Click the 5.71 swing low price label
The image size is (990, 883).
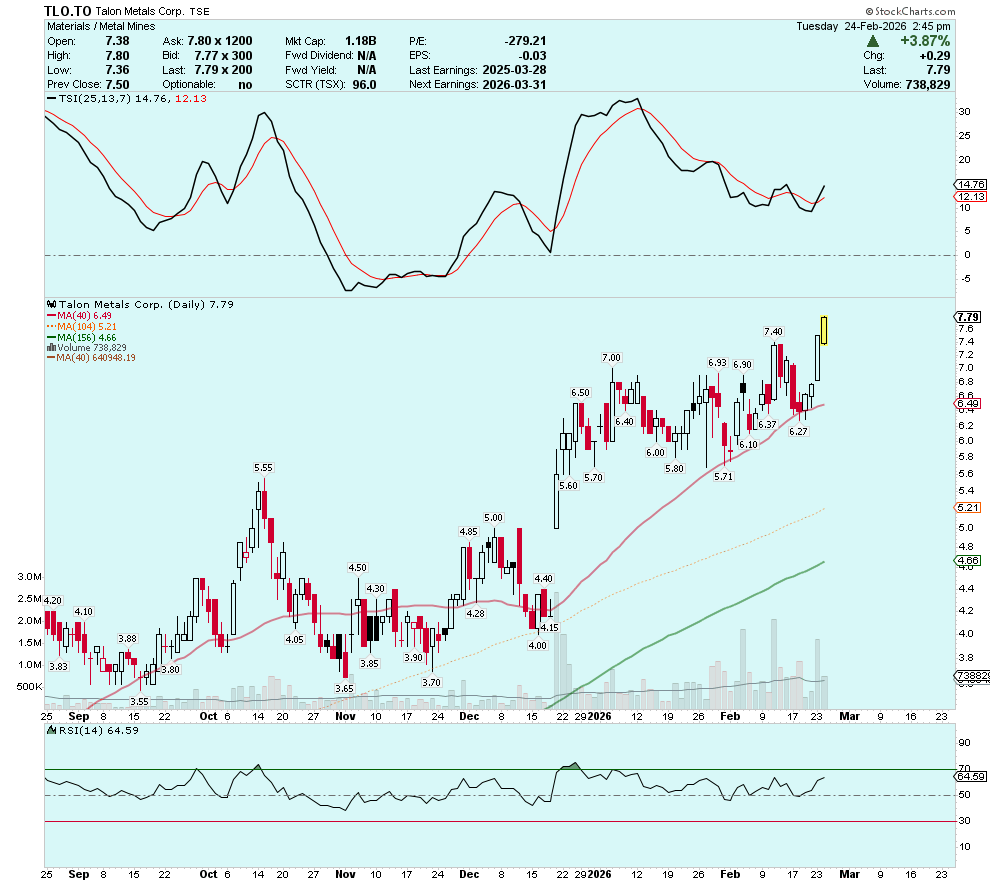pyautogui.click(x=724, y=477)
